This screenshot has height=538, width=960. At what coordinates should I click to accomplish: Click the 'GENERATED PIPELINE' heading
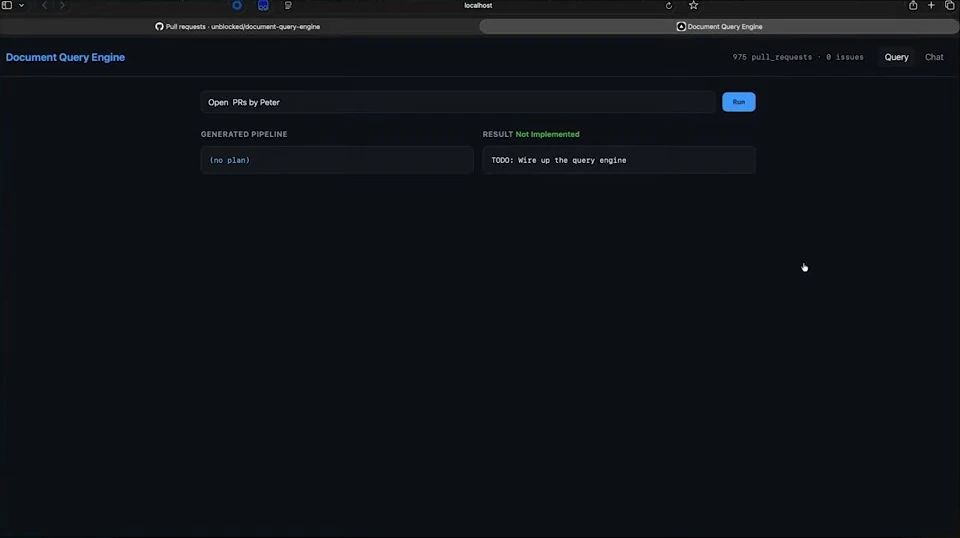[244, 134]
